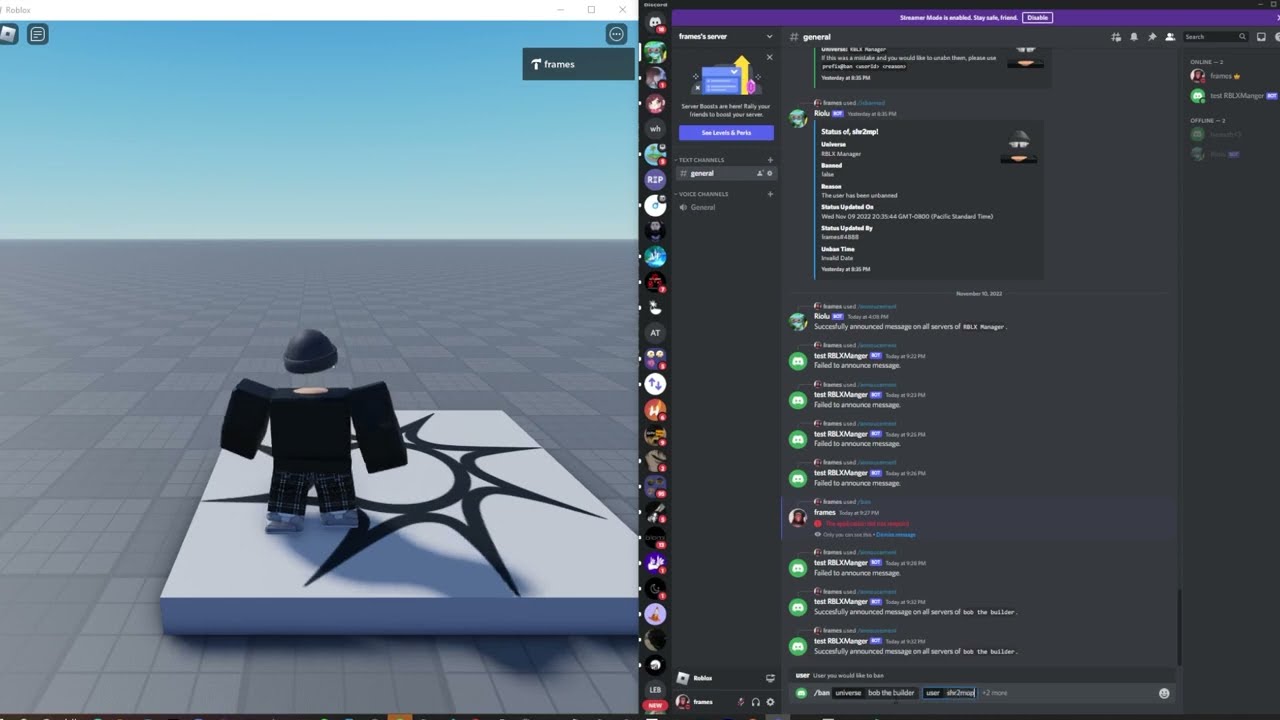Open notification settings bell icon

point(1134,37)
